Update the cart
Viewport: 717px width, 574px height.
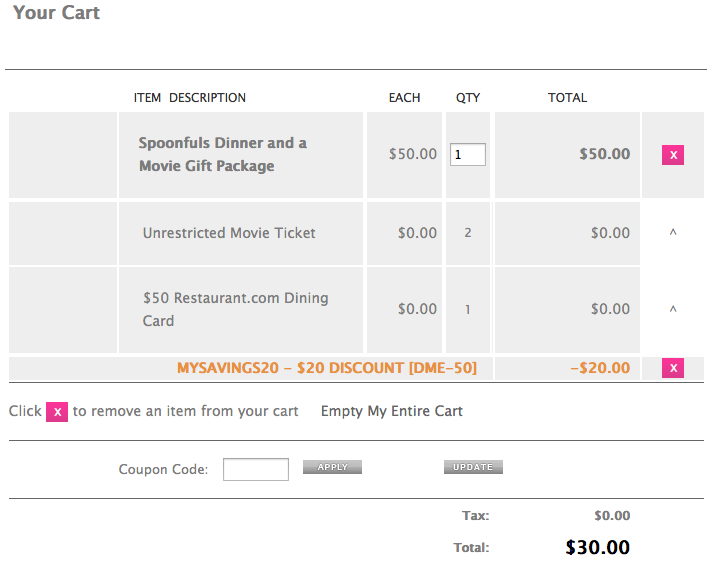473,467
